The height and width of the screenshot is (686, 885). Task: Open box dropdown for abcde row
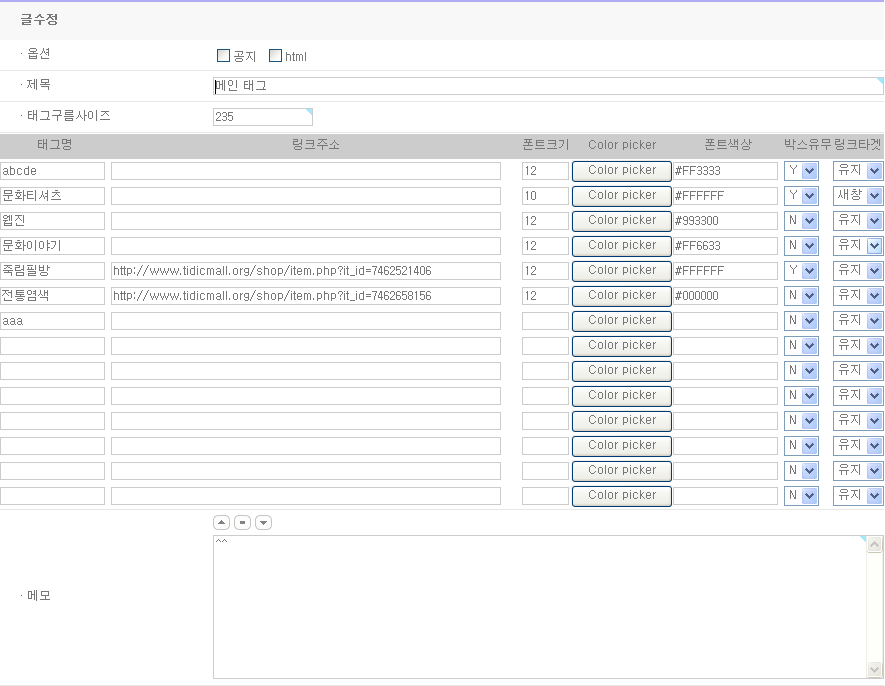[801, 171]
